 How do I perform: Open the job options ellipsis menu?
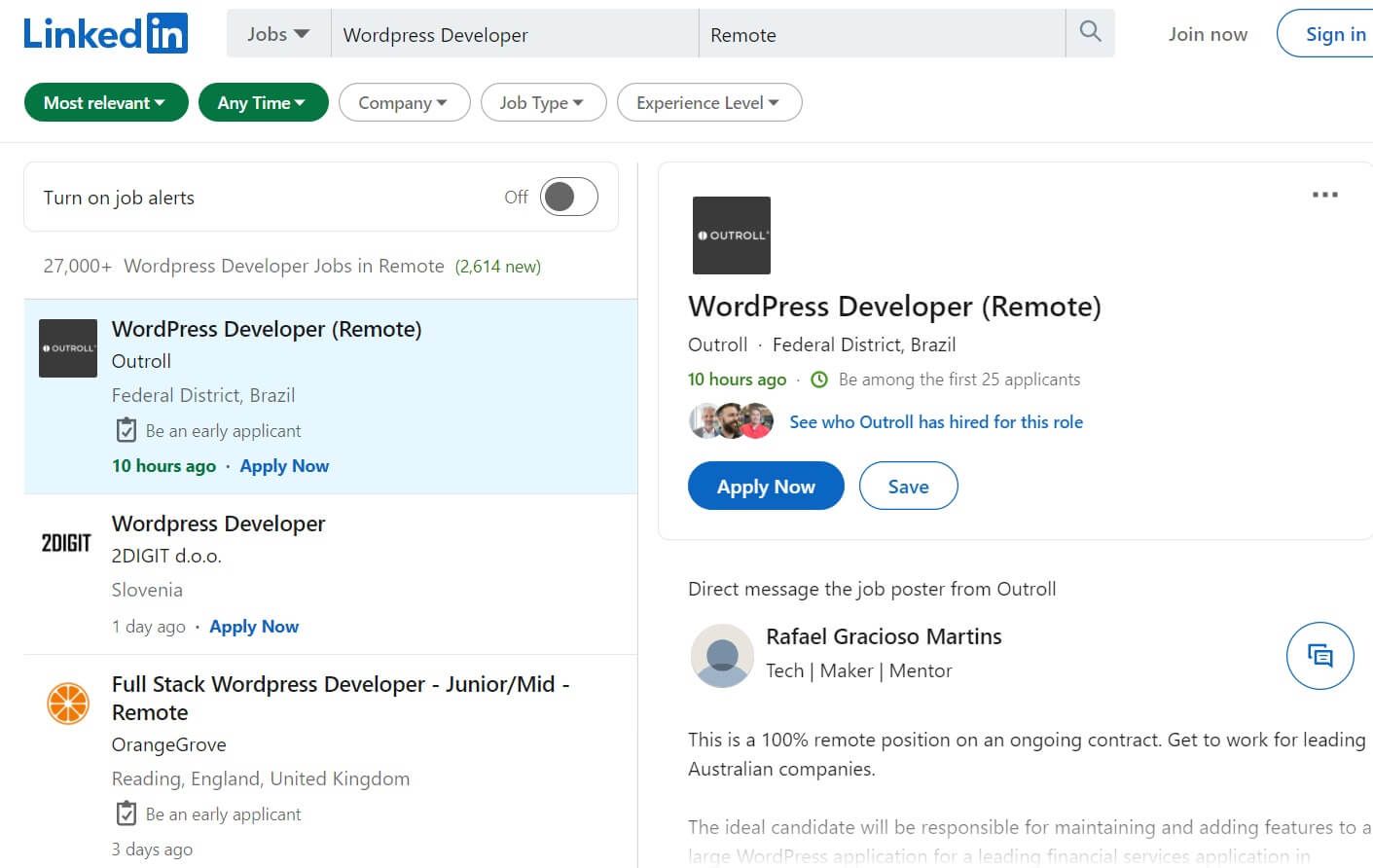pyautogui.click(x=1324, y=195)
